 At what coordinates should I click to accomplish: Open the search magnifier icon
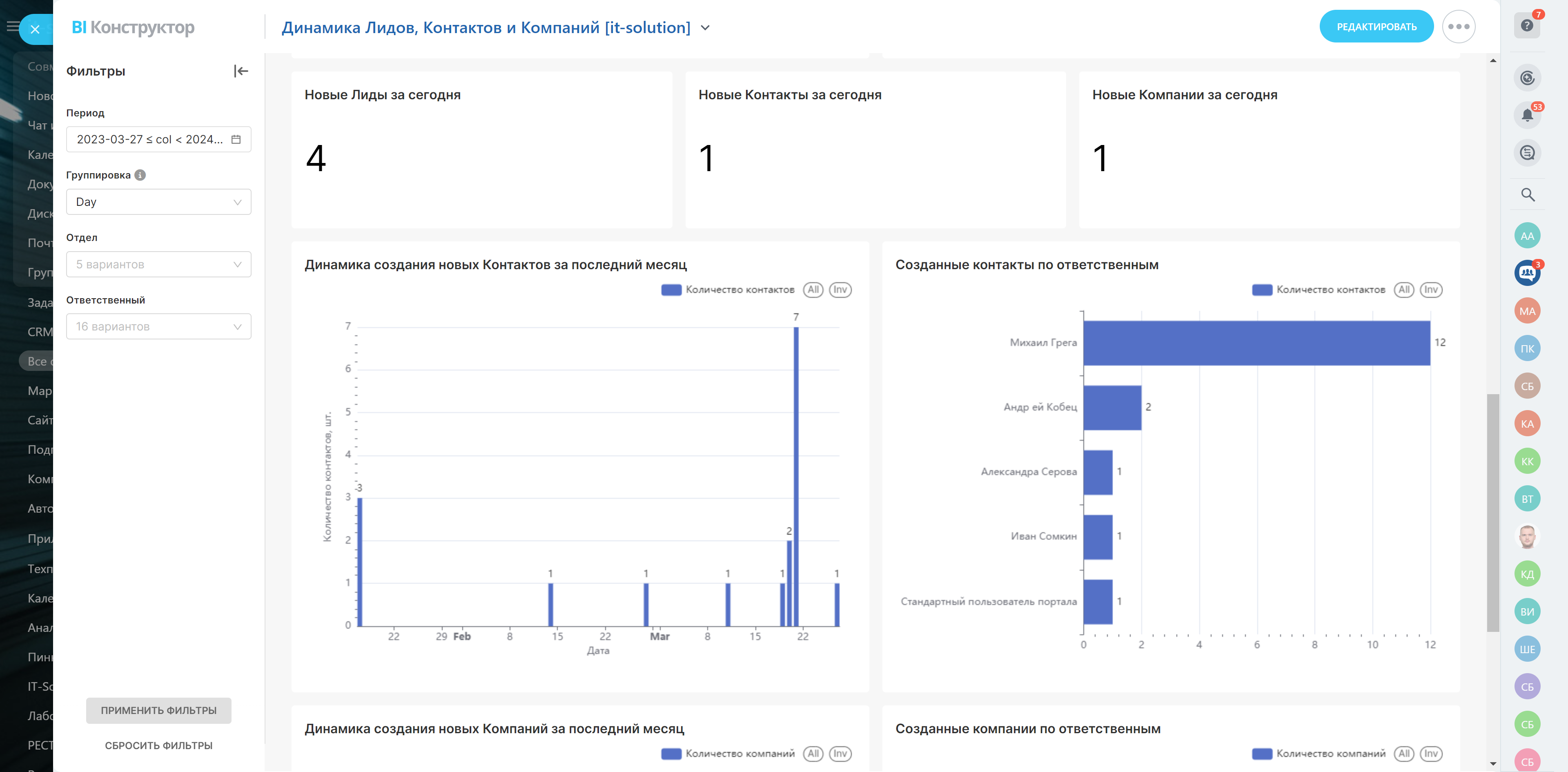1527,195
